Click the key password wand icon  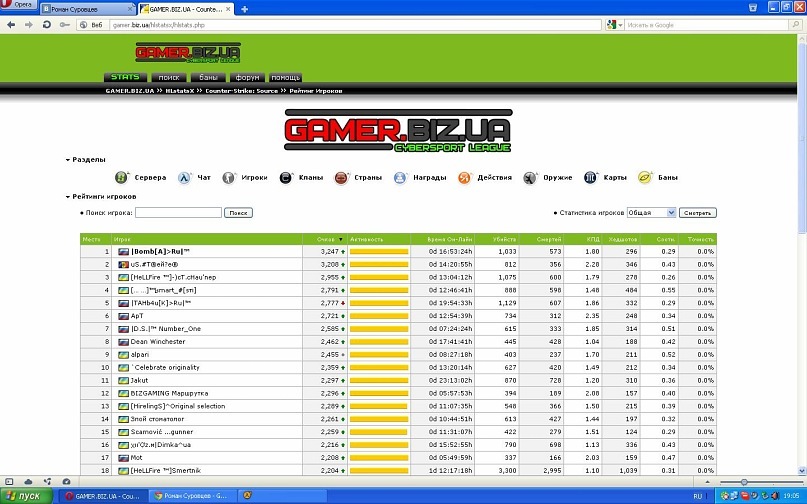coord(64,25)
